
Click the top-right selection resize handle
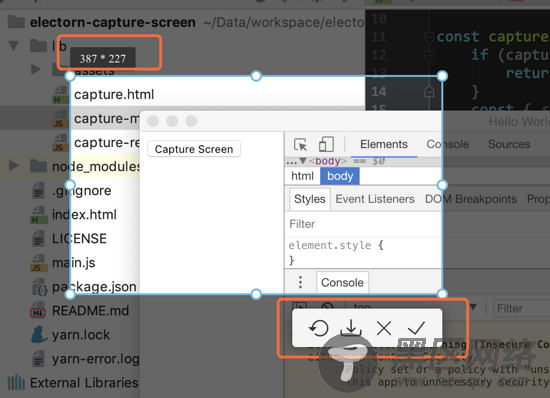pyautogui.click(x=442, y=76)
